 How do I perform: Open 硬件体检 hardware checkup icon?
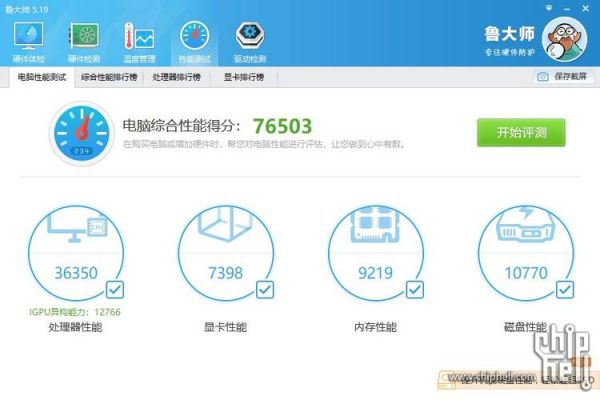tap(29, 42)
